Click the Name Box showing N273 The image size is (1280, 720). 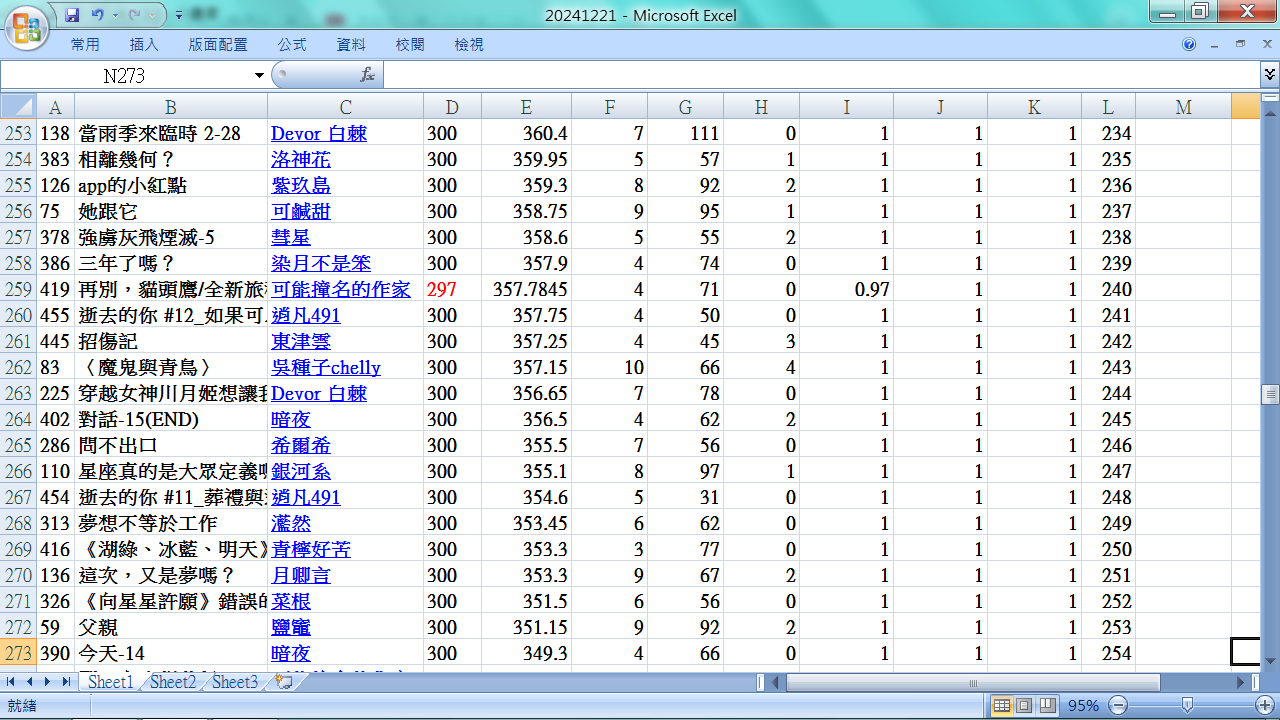pos(126,75)
